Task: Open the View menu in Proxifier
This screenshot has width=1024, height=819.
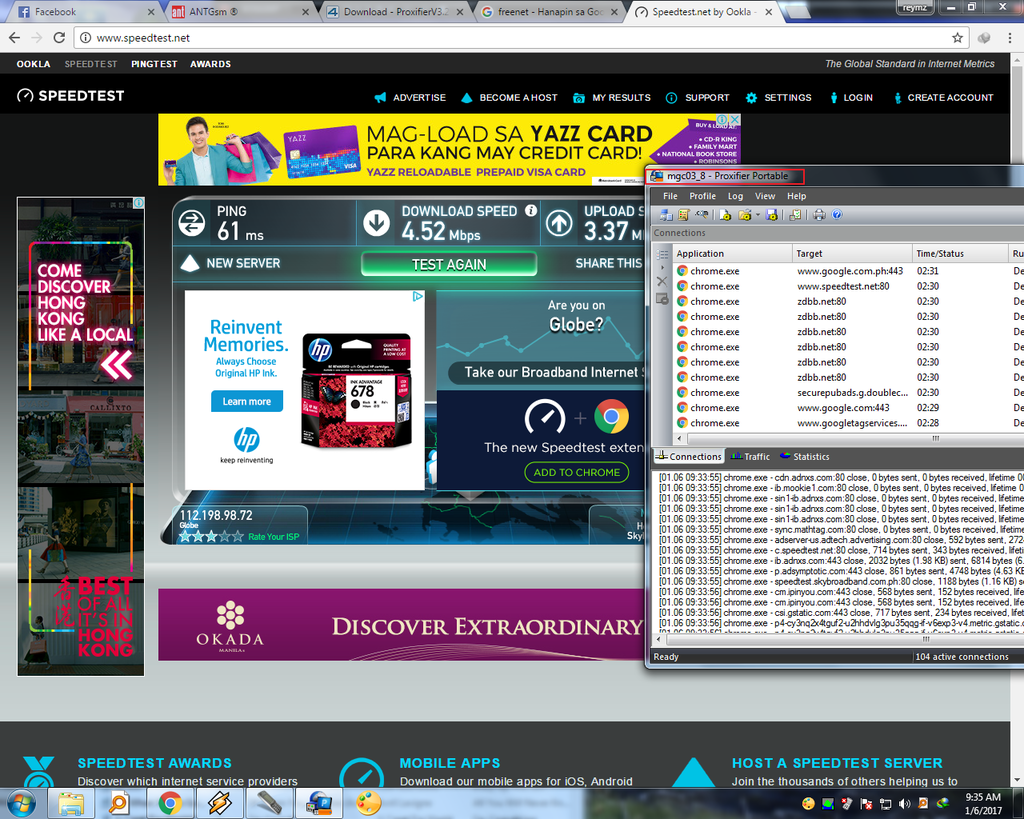Action: coord(765,196)
